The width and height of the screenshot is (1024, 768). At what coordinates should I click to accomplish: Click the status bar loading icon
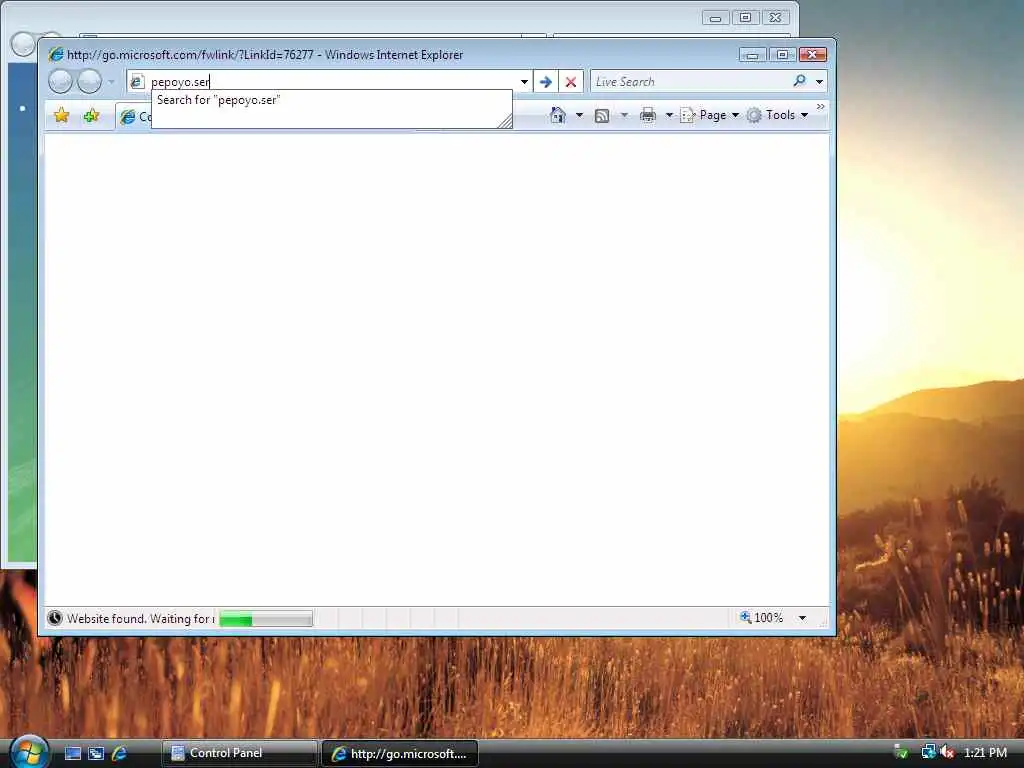click(x=55, y=618)
